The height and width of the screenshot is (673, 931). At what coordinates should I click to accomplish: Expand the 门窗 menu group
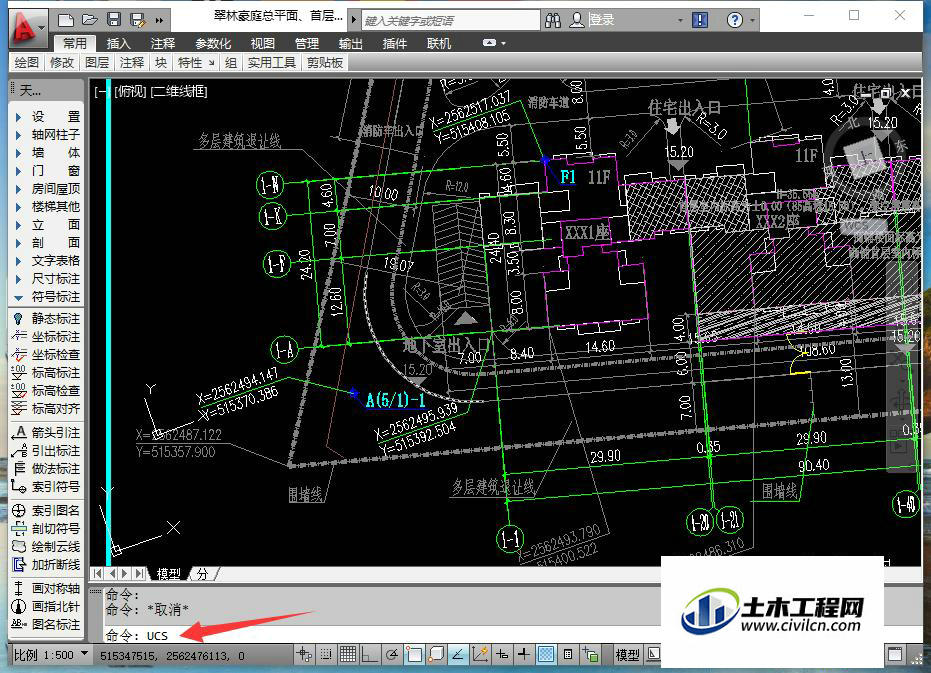tap(47, 171)
